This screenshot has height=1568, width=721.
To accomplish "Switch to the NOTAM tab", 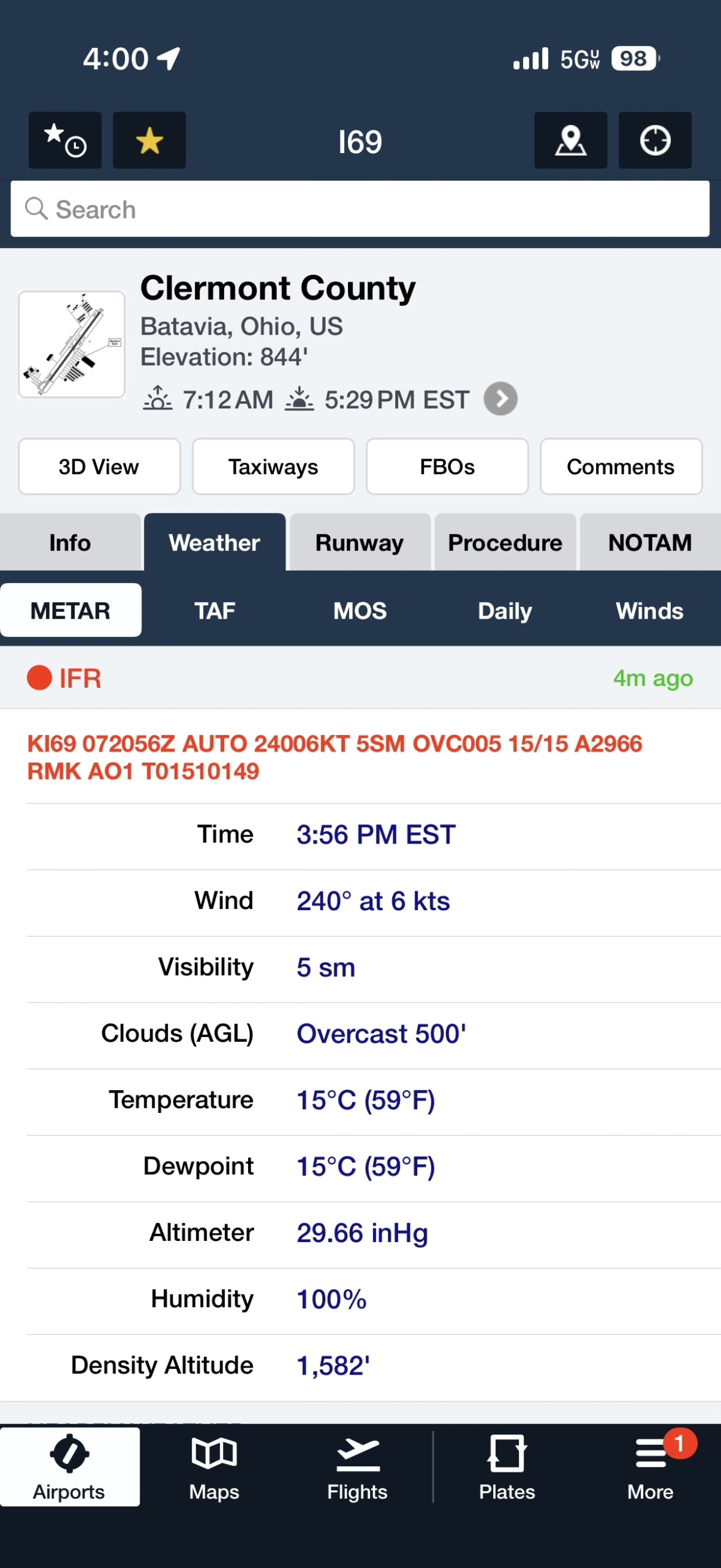I will [x=650, y=543].
